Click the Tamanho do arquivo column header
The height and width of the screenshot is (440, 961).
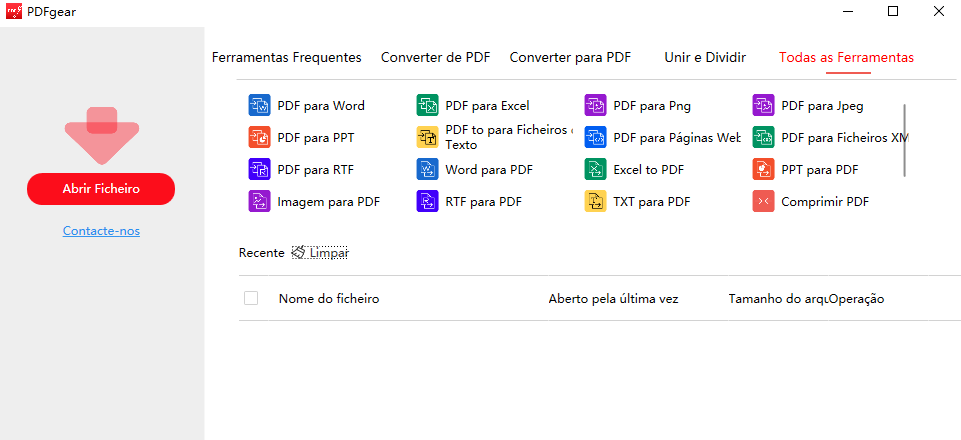tap(778, 298)
